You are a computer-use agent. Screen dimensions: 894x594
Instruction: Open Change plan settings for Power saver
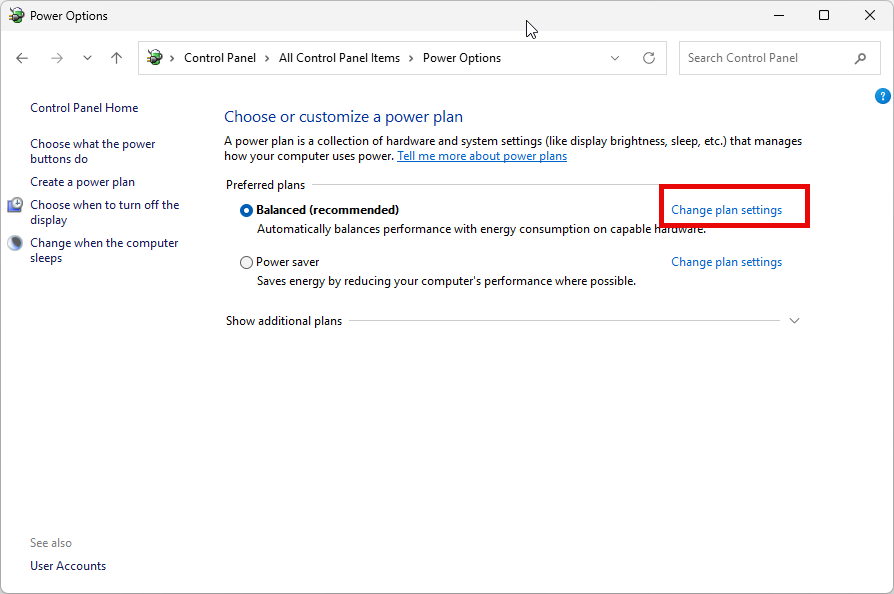coord(726,262)
